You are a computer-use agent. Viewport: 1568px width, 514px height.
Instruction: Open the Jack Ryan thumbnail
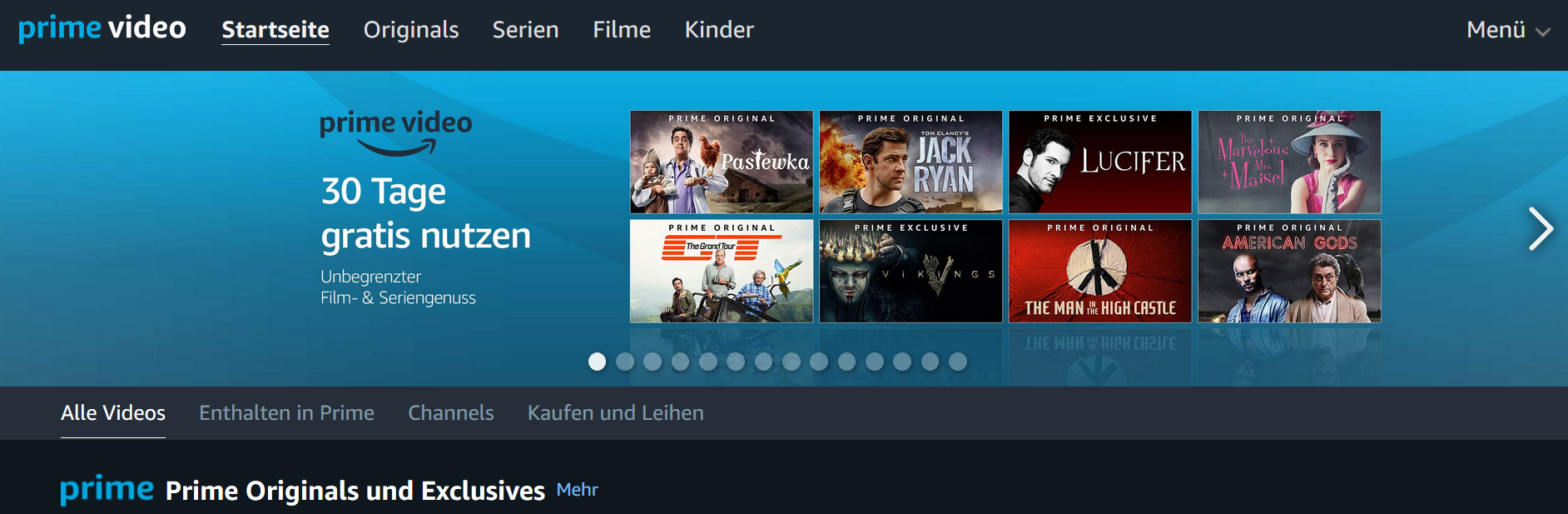(911, 162)
